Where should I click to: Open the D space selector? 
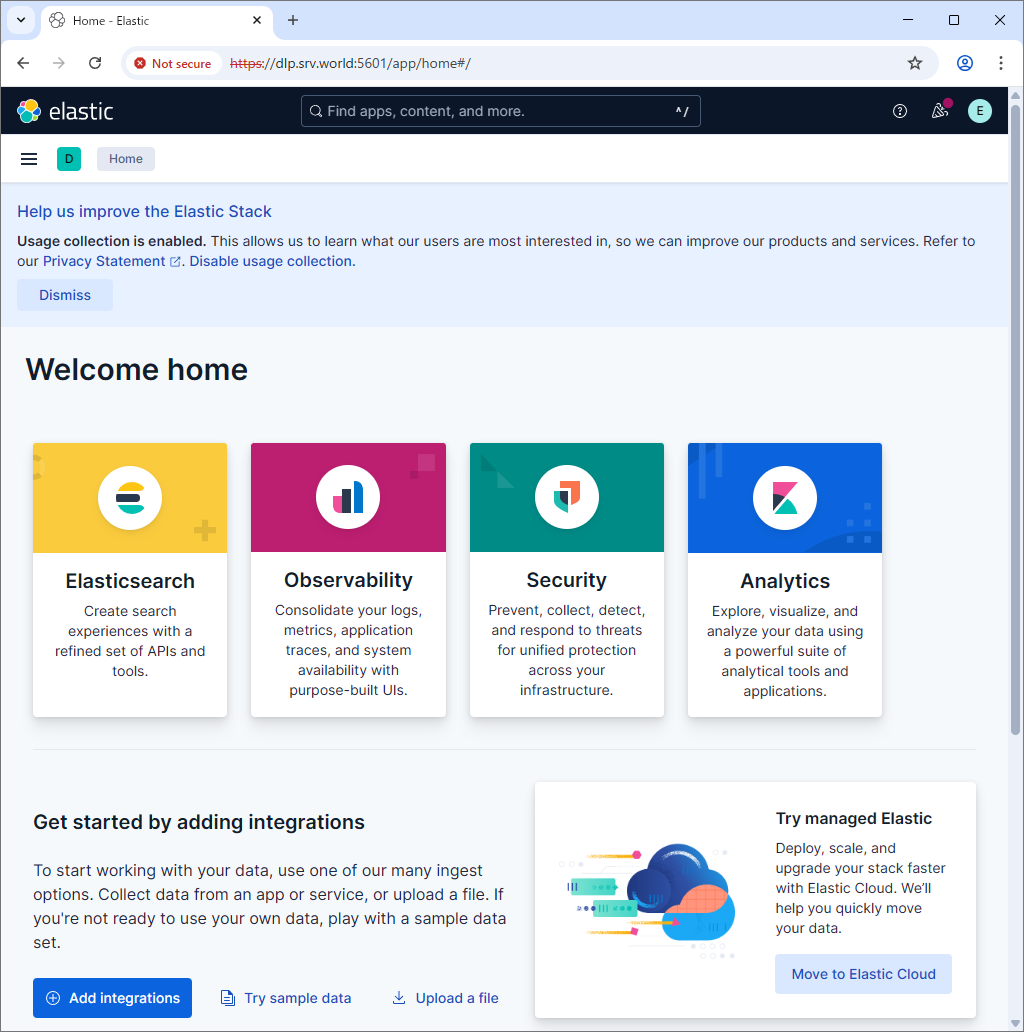click(68, 159)
